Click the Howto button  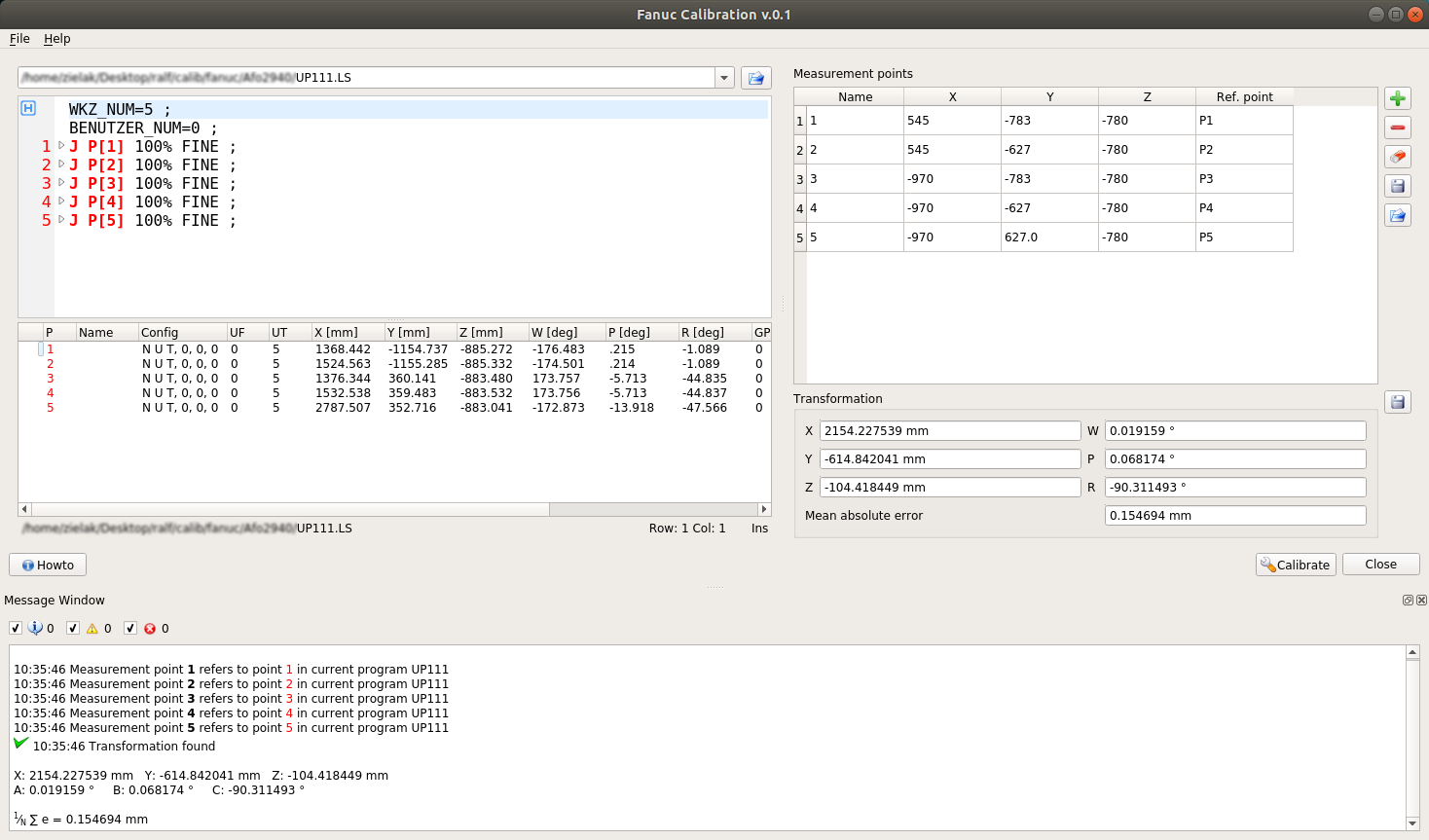(x=48, y=565)
